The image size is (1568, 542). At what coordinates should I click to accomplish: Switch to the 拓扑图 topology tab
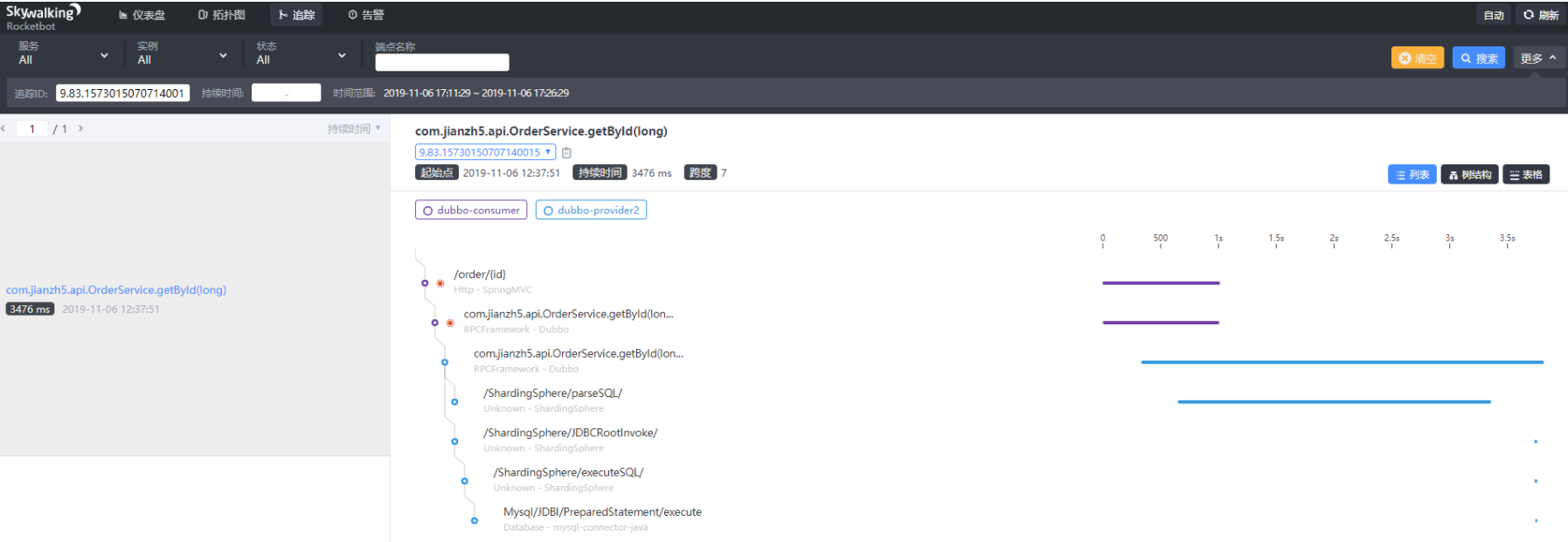pyautogui.click(x=222, y=15)
